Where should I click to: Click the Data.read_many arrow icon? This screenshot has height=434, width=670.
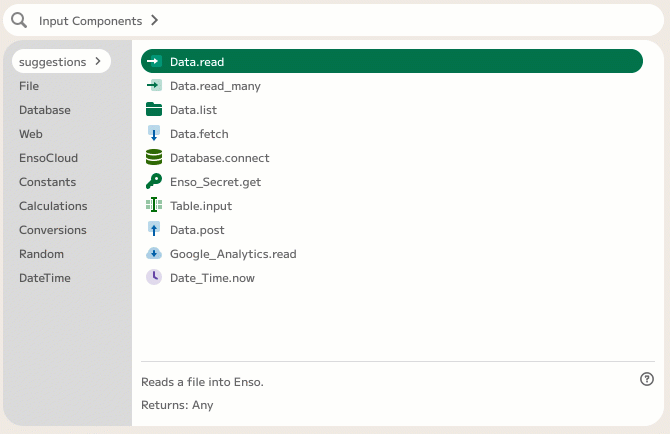(x=154, y=85)
